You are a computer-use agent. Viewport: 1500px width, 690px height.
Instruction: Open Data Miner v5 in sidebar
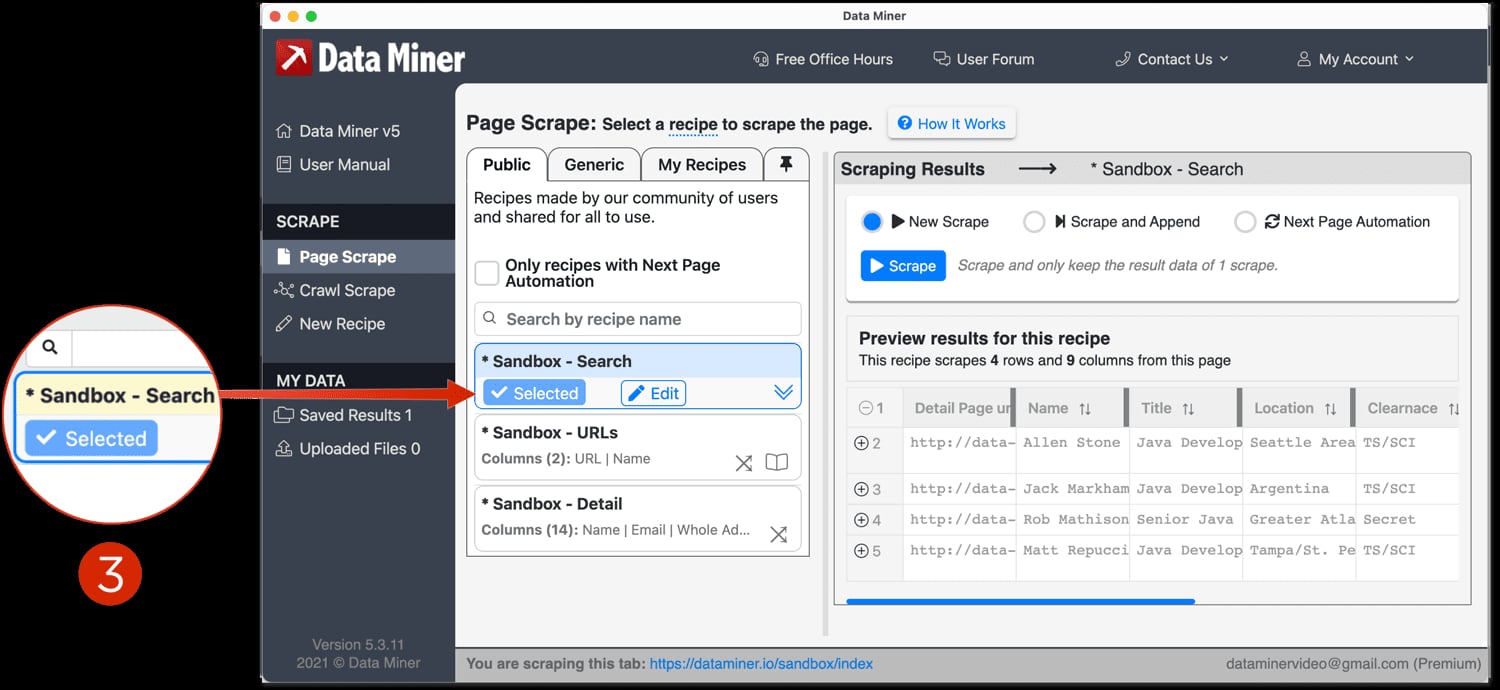338,131
